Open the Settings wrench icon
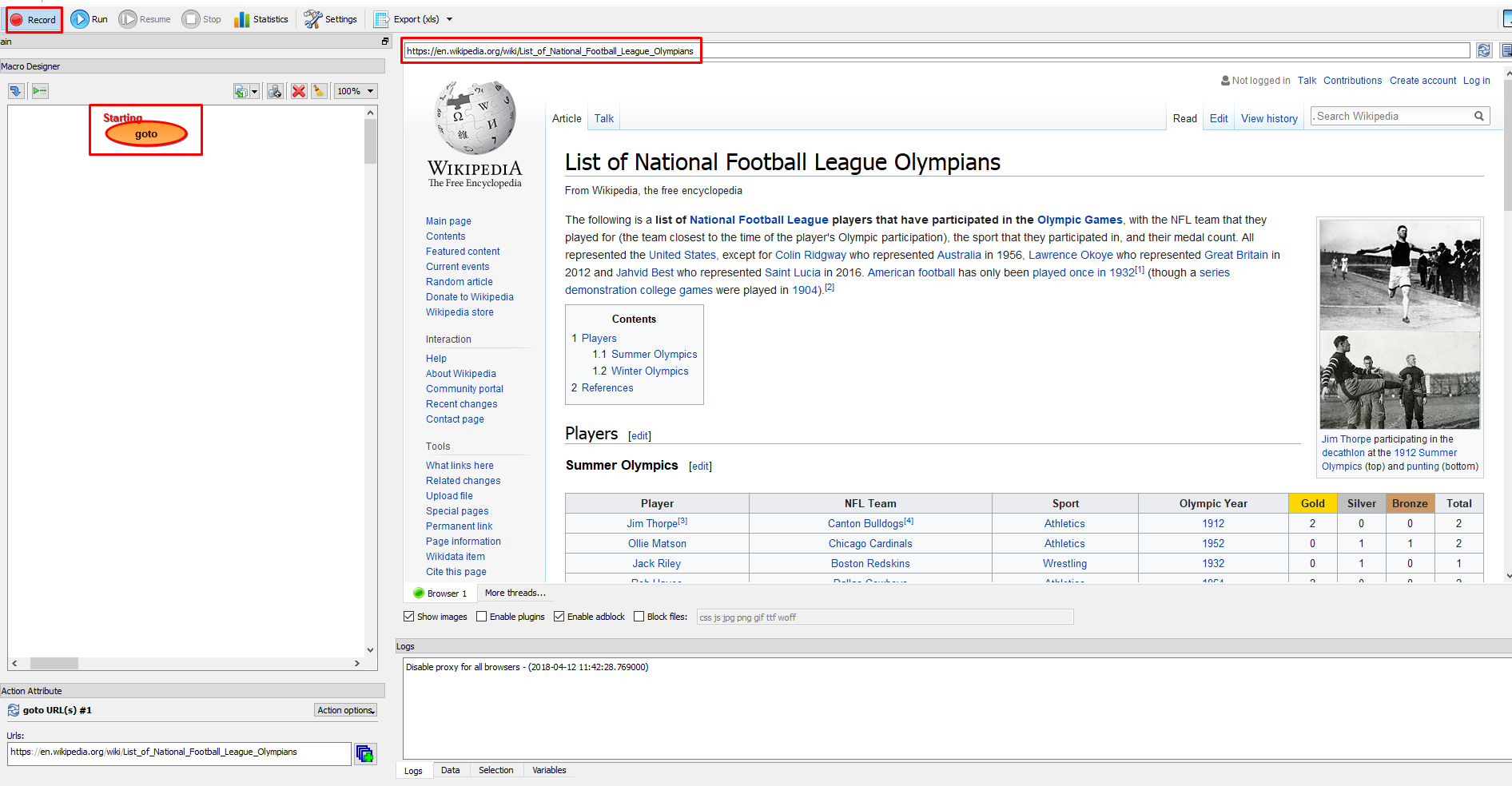1512x786 pixels. (x=331, y=19)
